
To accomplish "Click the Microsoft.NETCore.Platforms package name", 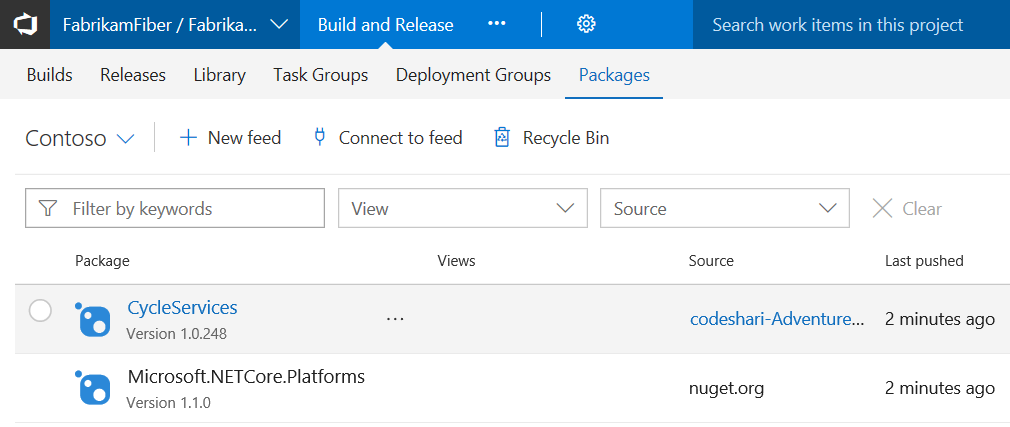I will click(247, 377).
